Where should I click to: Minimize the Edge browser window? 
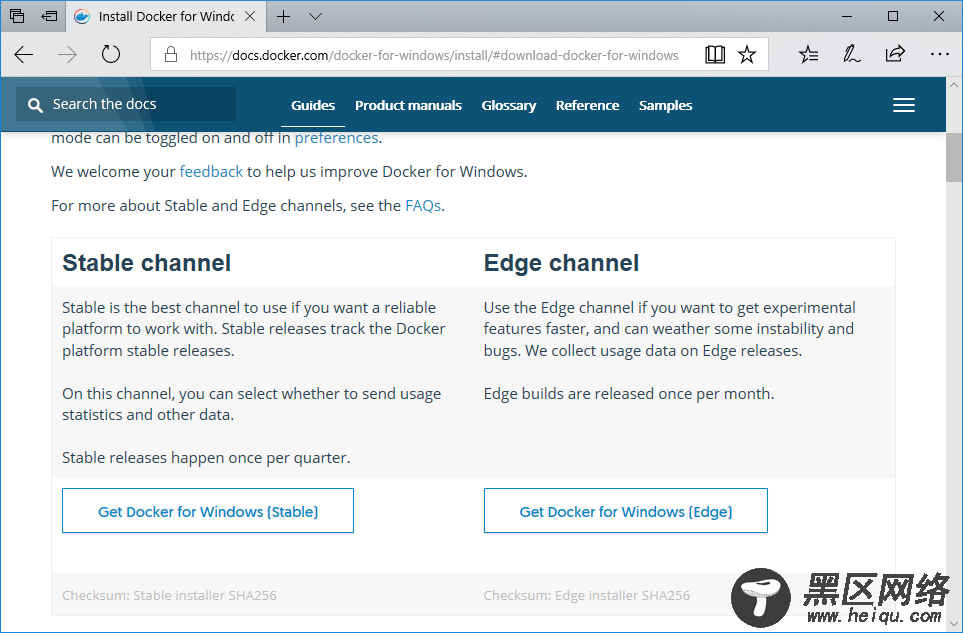[x=847, y=17]
